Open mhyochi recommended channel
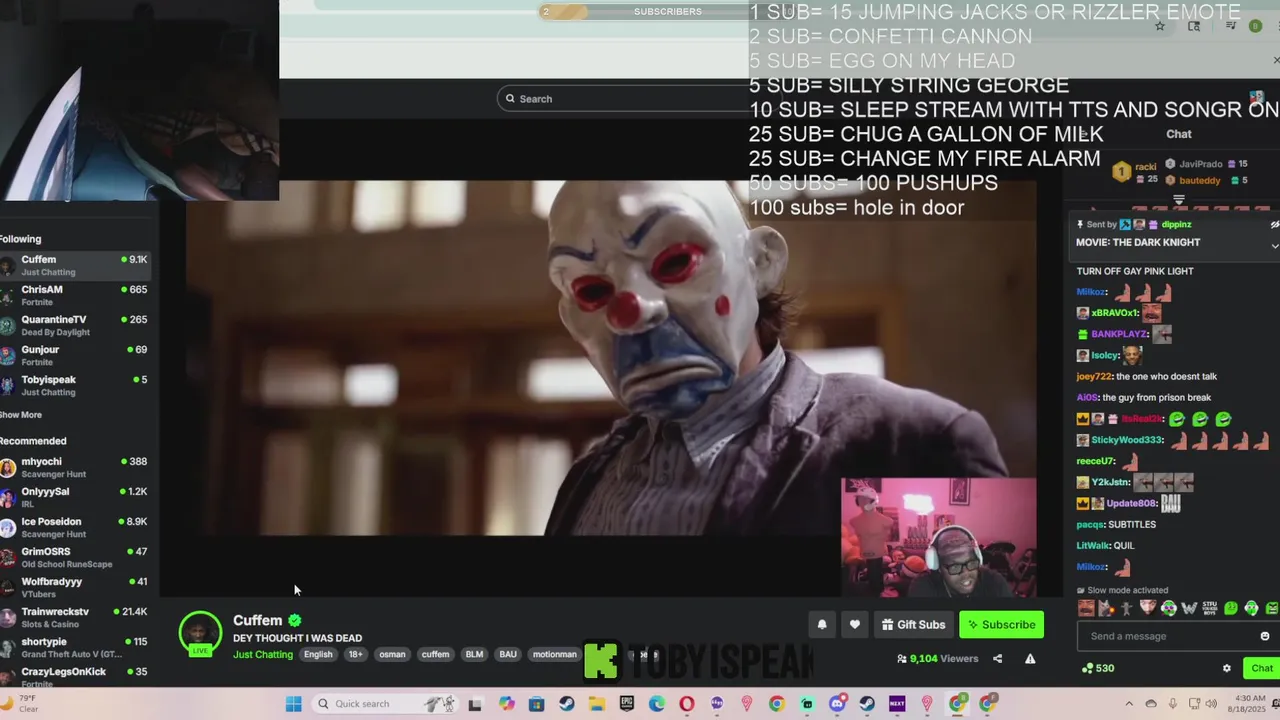 [75, 467]
